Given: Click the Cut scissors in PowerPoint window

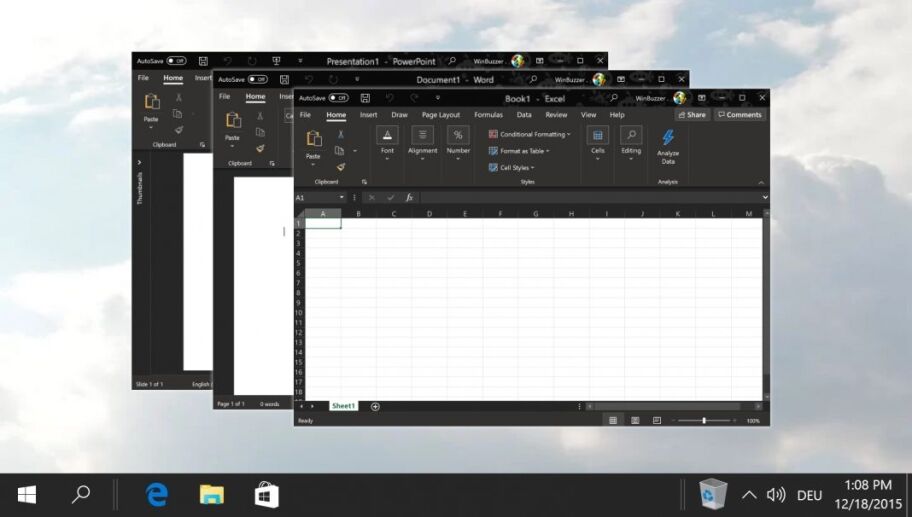Looking at the screenshot, I should [179, 98].
